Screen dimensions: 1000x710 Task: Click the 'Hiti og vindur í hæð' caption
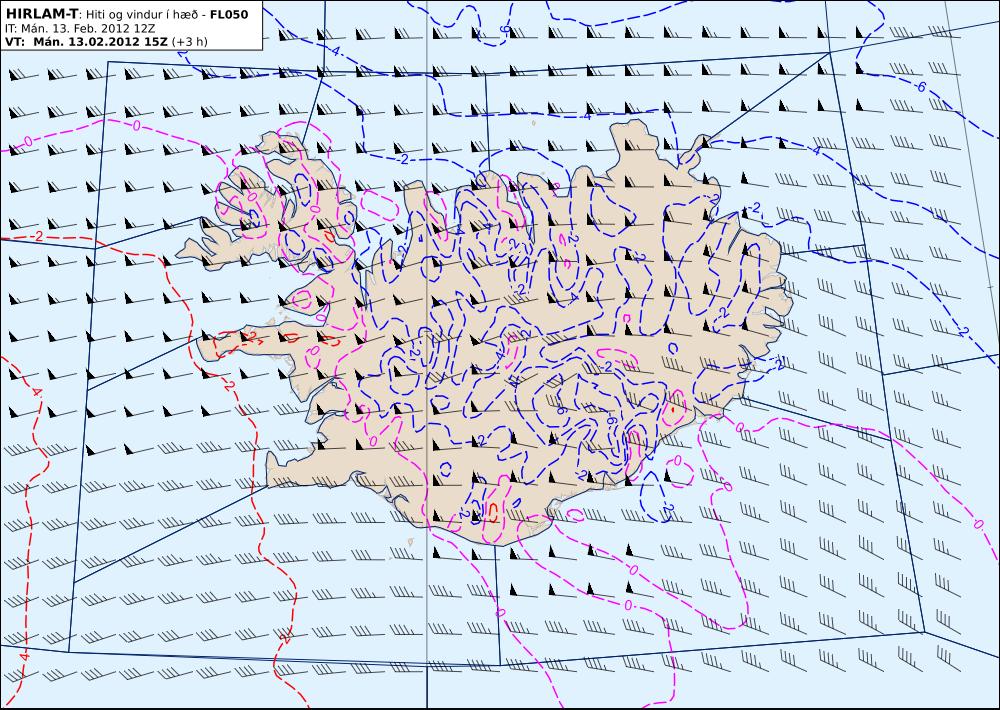(143, 15)
